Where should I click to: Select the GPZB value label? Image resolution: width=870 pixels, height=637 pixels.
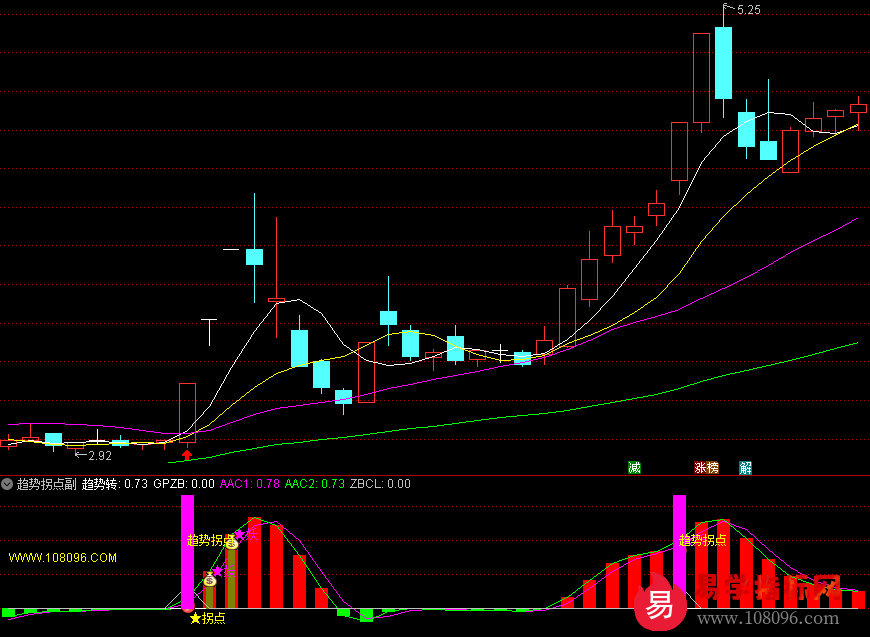[190, 484]
